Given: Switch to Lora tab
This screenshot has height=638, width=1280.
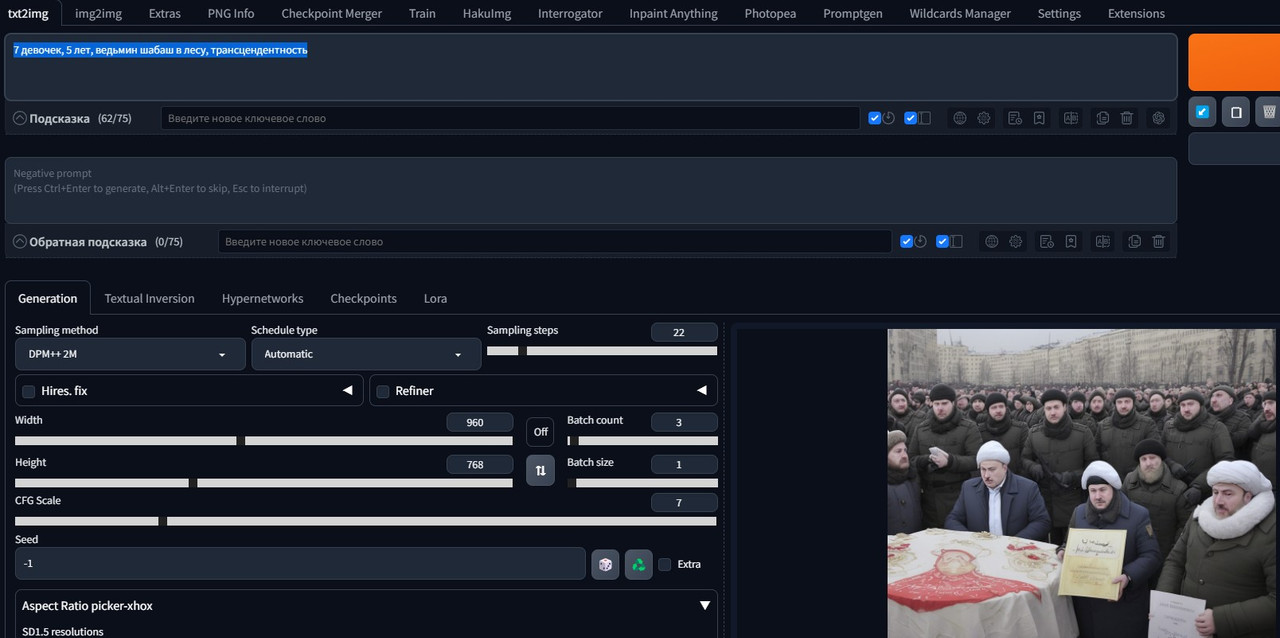Looking at the screenshot, I should [x=435, y=298].
